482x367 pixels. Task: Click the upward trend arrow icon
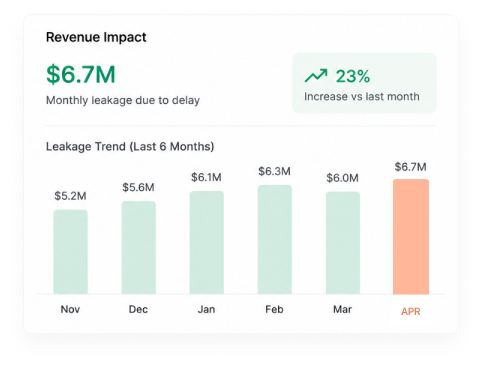pyautogui.click(x=316, y=76)
